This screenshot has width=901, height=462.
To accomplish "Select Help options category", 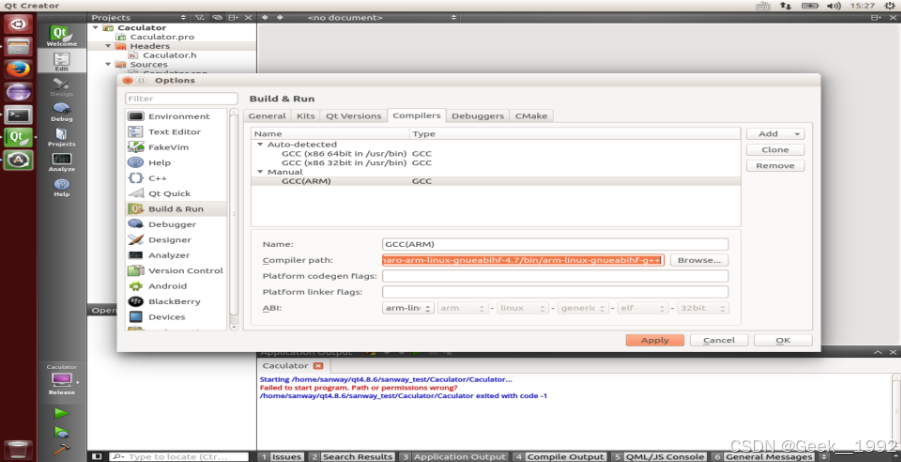I will click(x=177, y=163).
